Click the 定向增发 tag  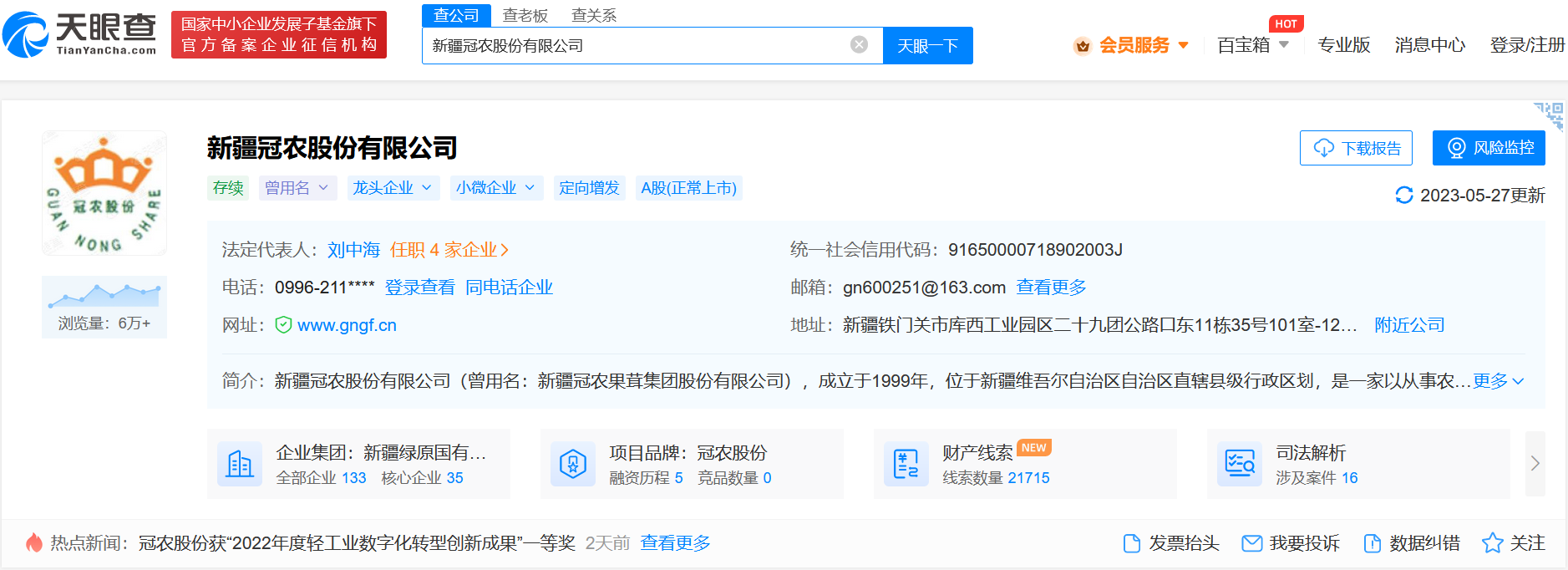[x=589, y=188]
